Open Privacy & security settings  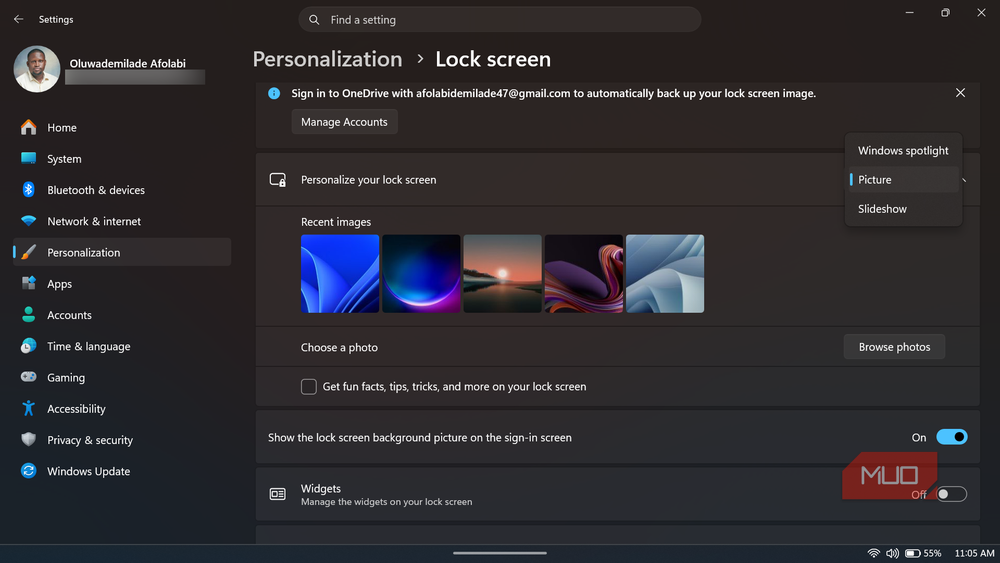pyautogui.click(x=122, y=440)
